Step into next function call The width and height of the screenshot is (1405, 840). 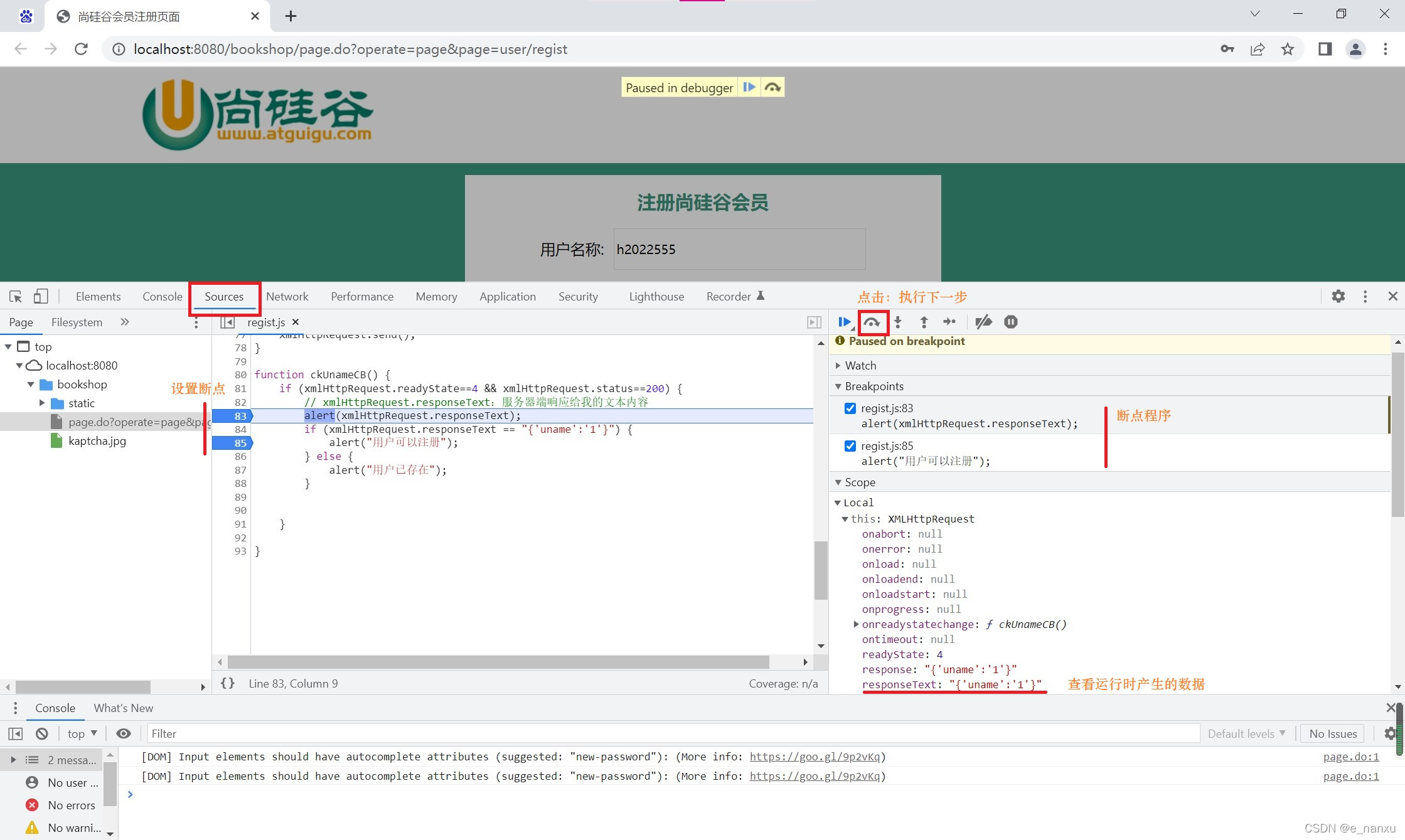click(x=898, y=322)
